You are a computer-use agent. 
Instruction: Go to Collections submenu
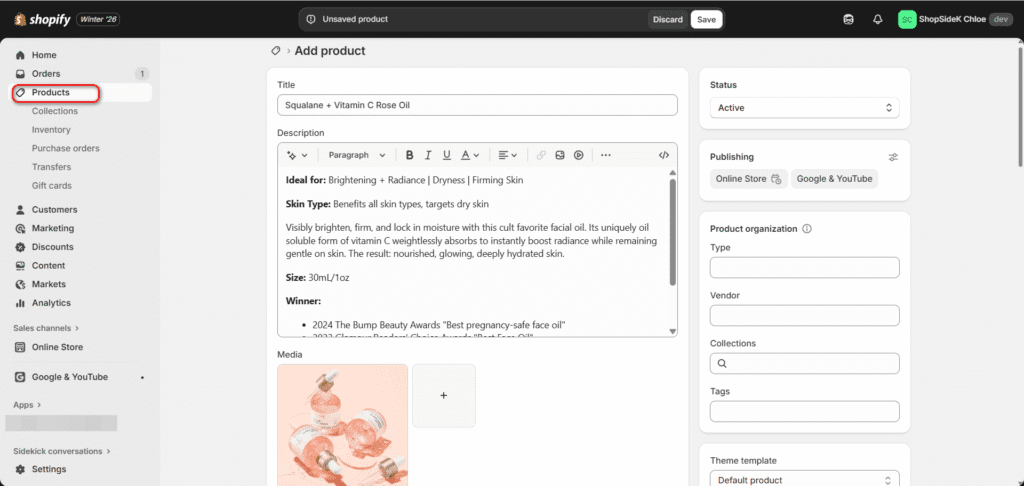(x=55, y=111)
